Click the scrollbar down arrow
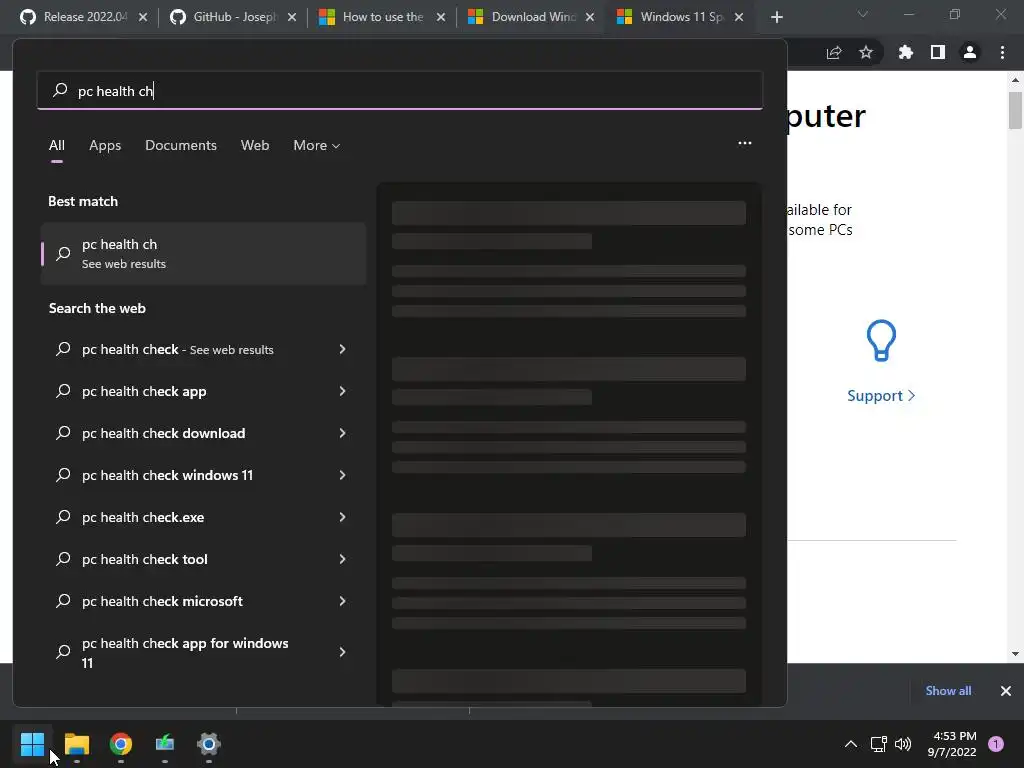The width and height of the screenshot is (1024, 768). (1015, 654)
